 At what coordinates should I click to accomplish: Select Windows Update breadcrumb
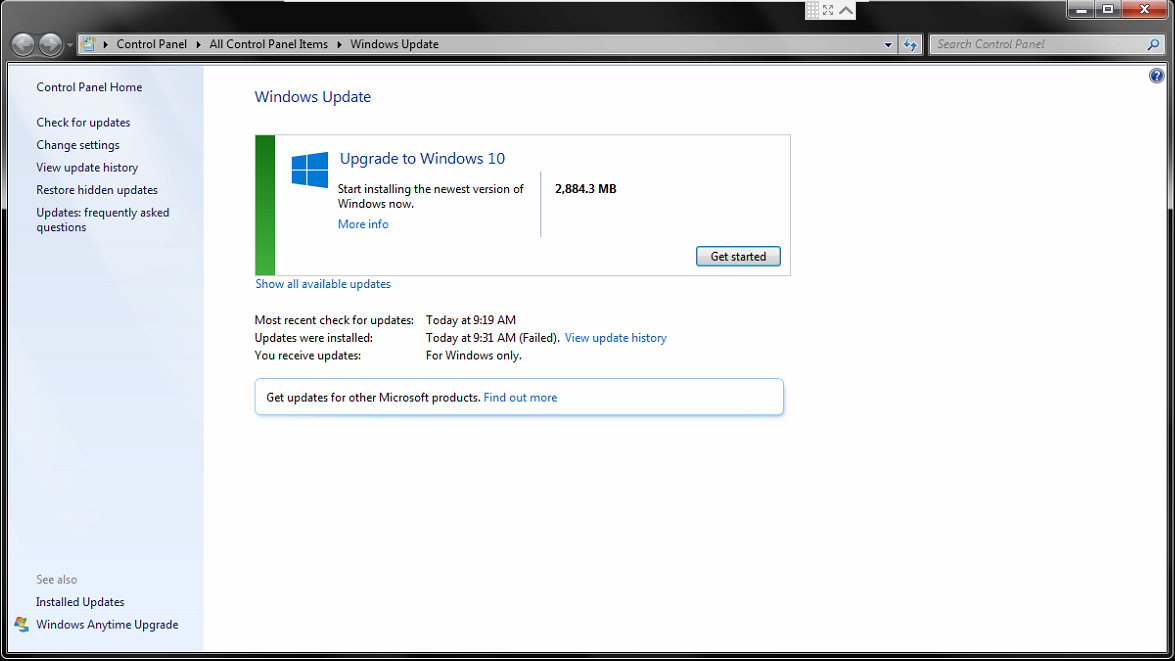tap(394, 44)
